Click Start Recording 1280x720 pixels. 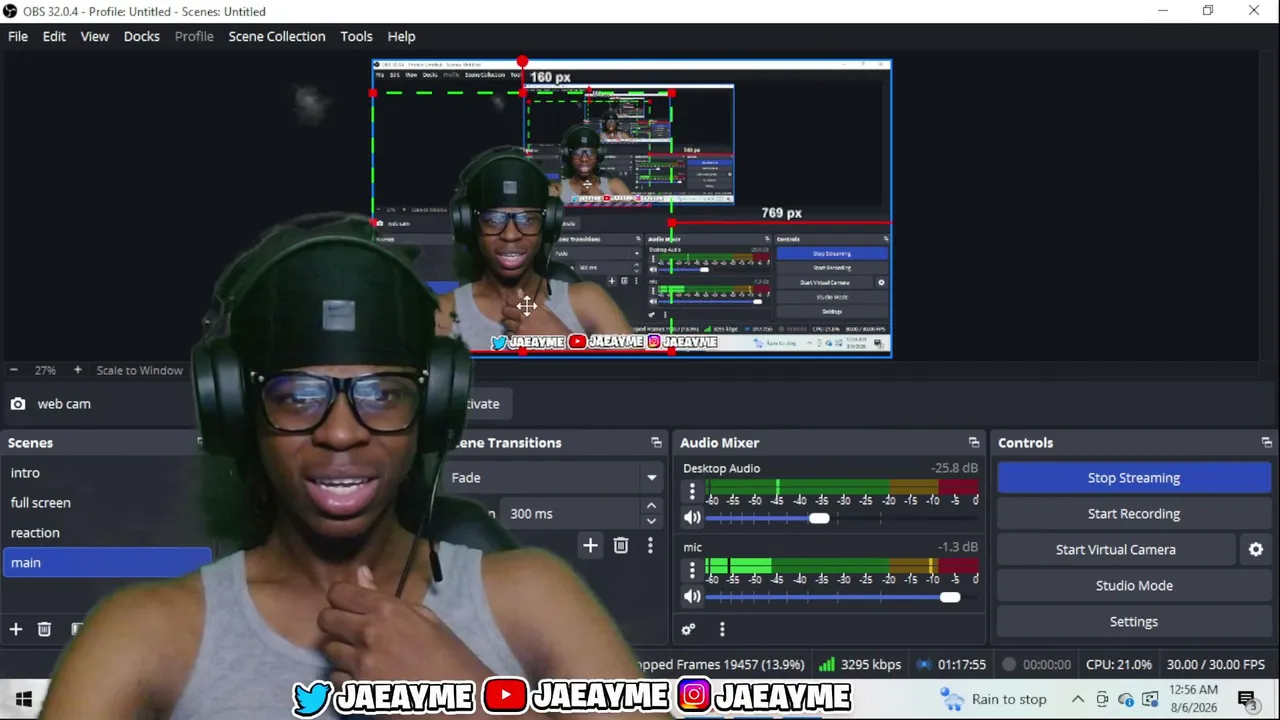tap(1134, 513)
